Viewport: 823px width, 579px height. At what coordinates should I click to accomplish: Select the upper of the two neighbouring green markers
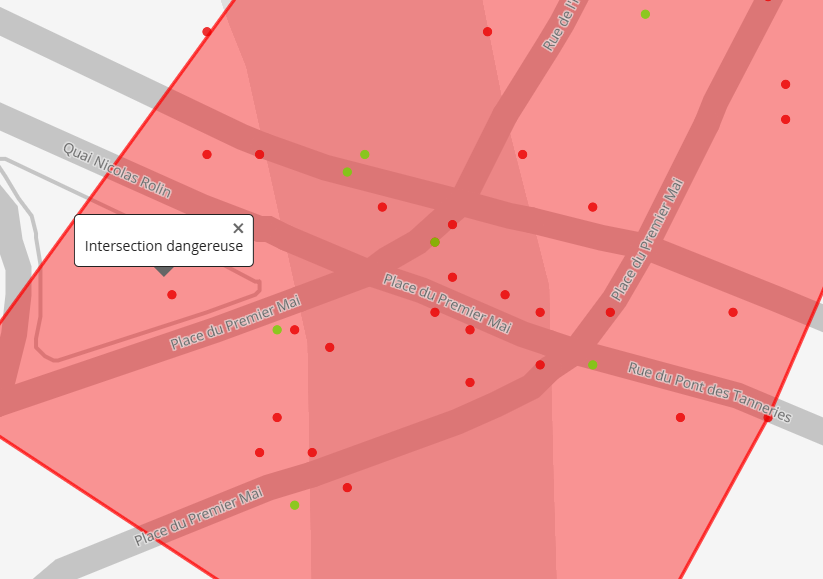pos(365,154)
